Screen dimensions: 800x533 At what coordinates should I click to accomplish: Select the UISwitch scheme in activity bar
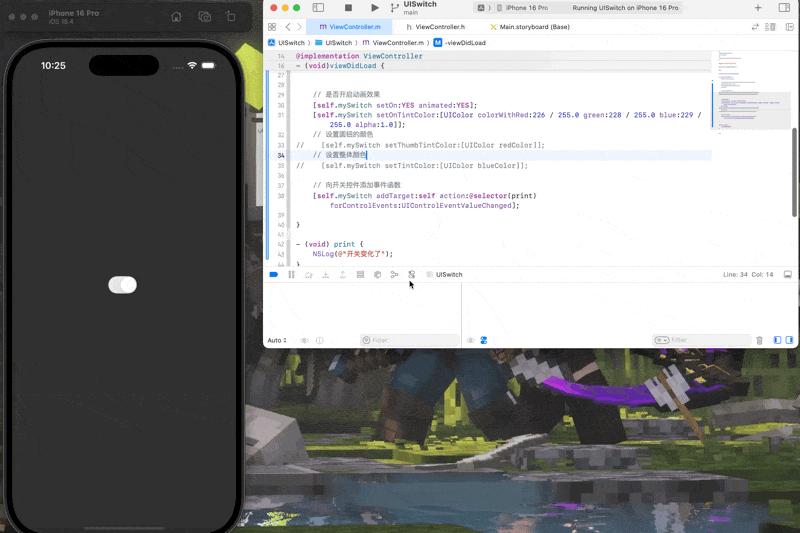(481, 8)
